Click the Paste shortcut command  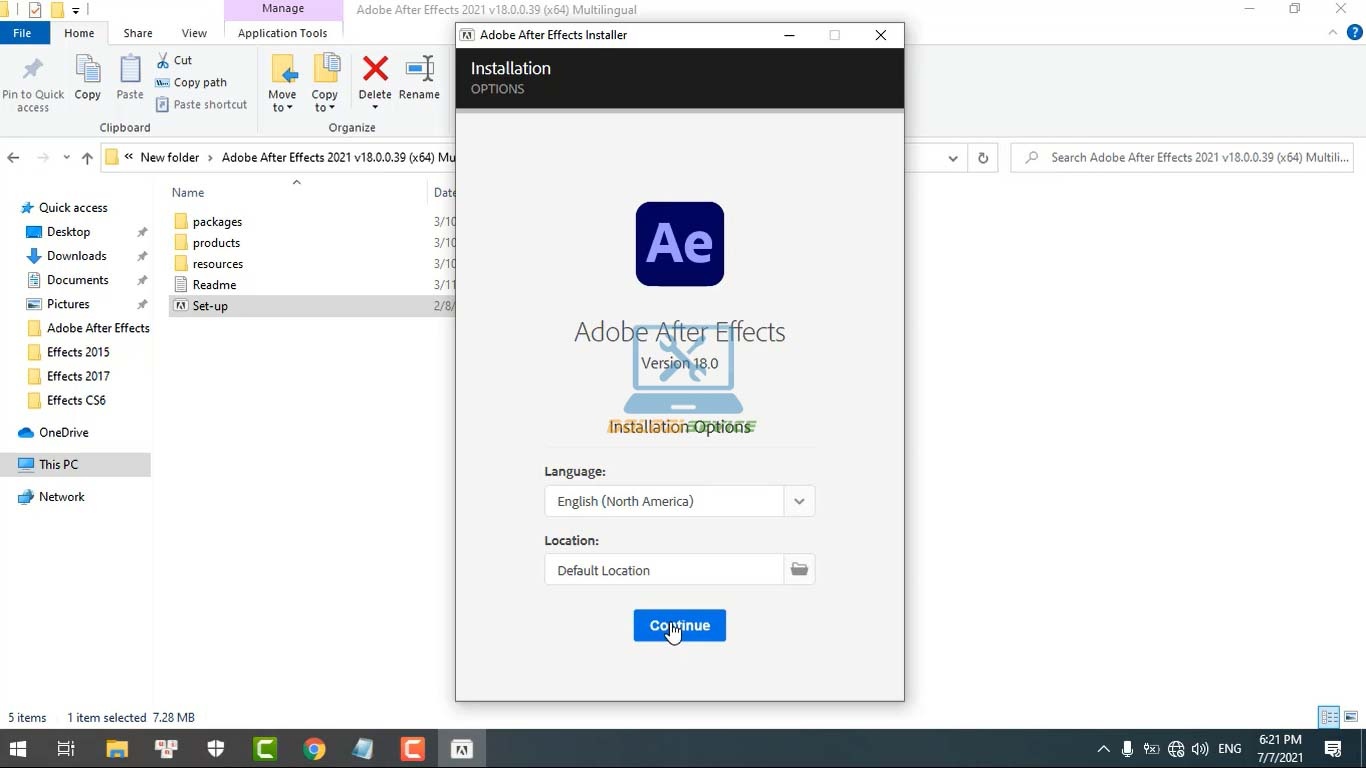tap(201, 104)
